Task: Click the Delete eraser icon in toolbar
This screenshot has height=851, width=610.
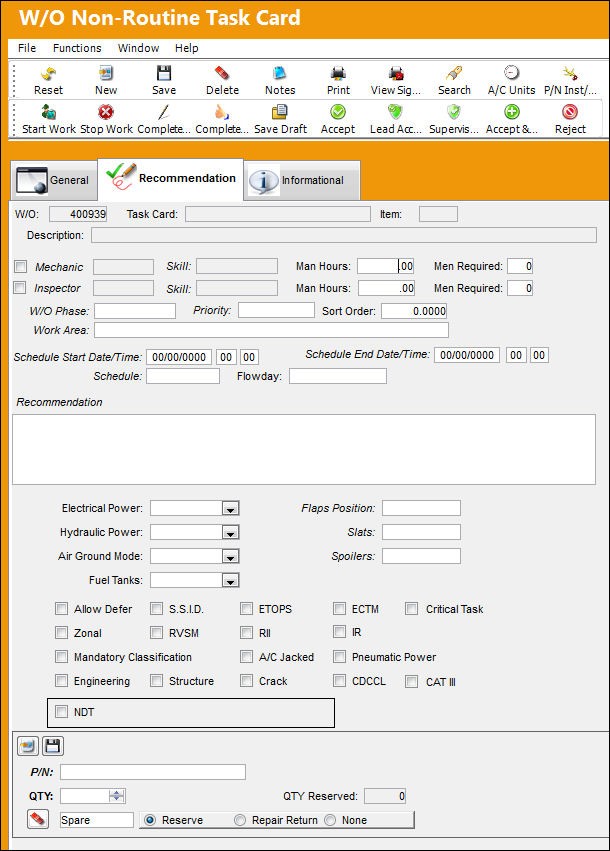Action: click(x=222, y=73)
